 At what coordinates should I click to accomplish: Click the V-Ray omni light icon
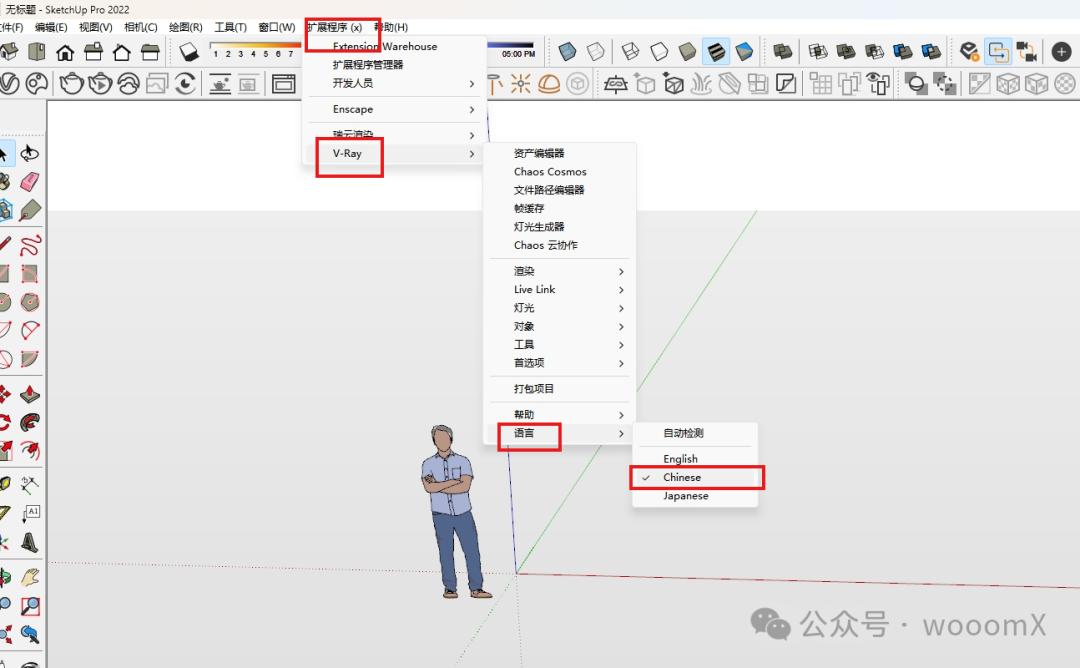521,84
